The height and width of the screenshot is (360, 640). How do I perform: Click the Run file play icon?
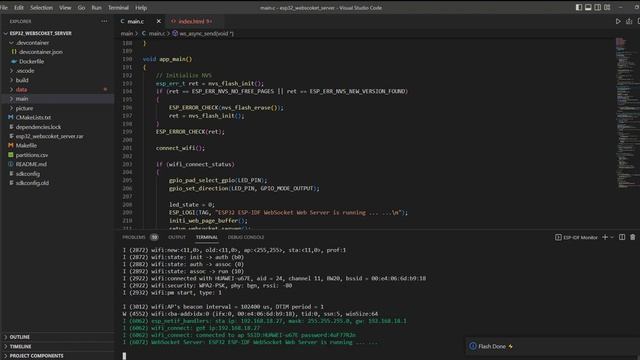(618, 21)
